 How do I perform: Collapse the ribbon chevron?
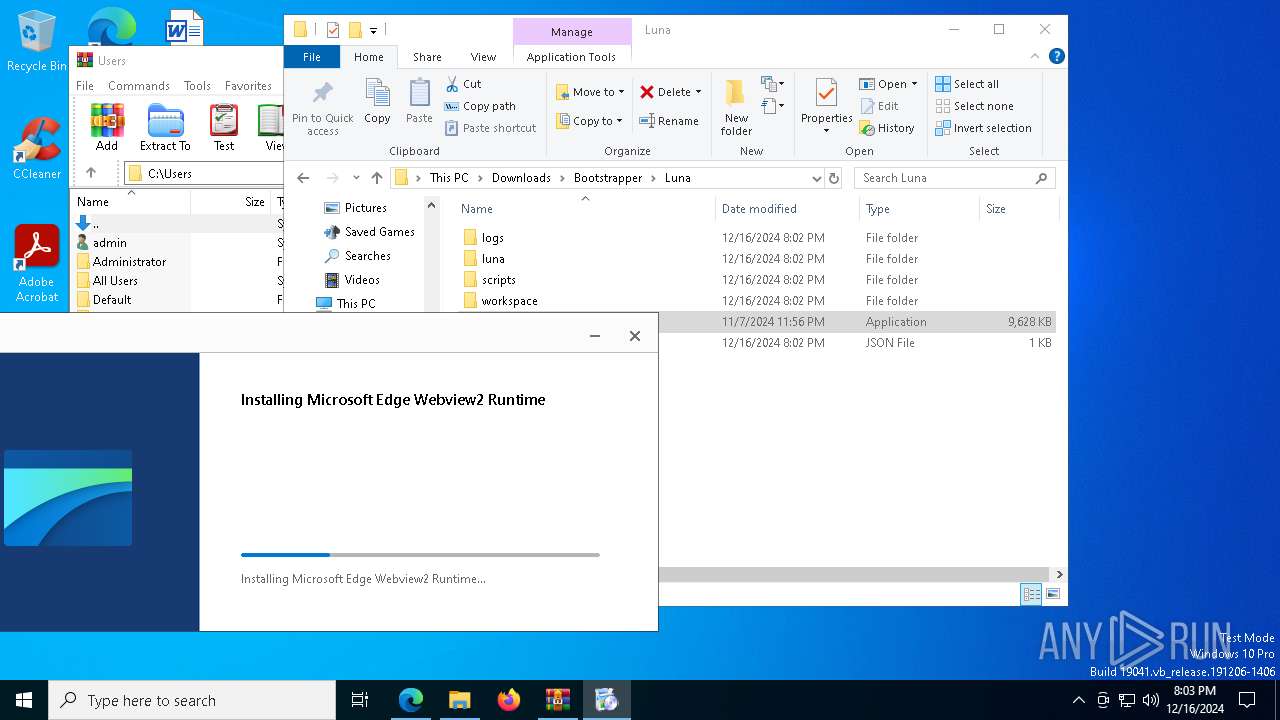click(1035, 57)
